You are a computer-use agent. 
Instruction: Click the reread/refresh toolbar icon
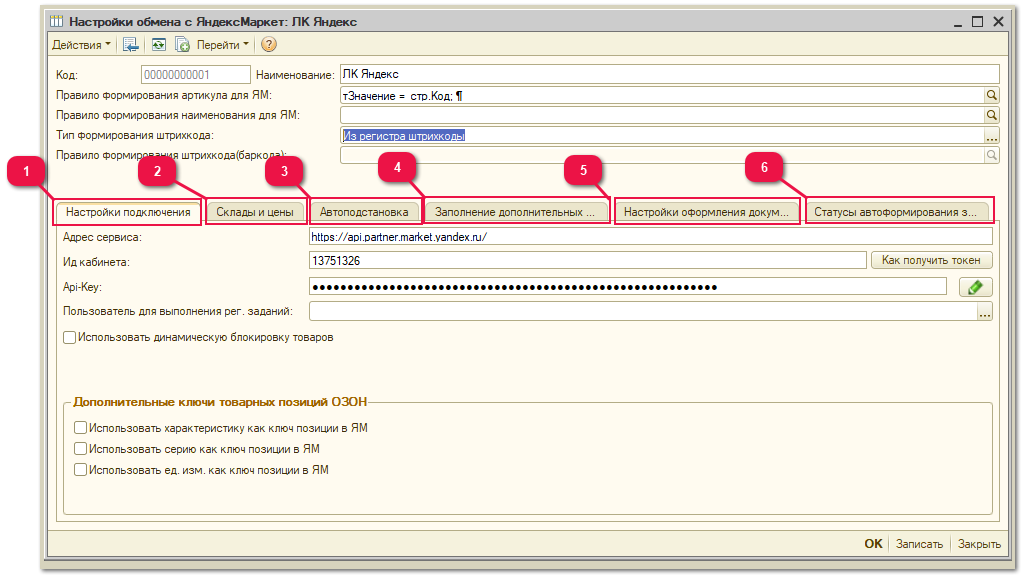[x=159, y=44]
